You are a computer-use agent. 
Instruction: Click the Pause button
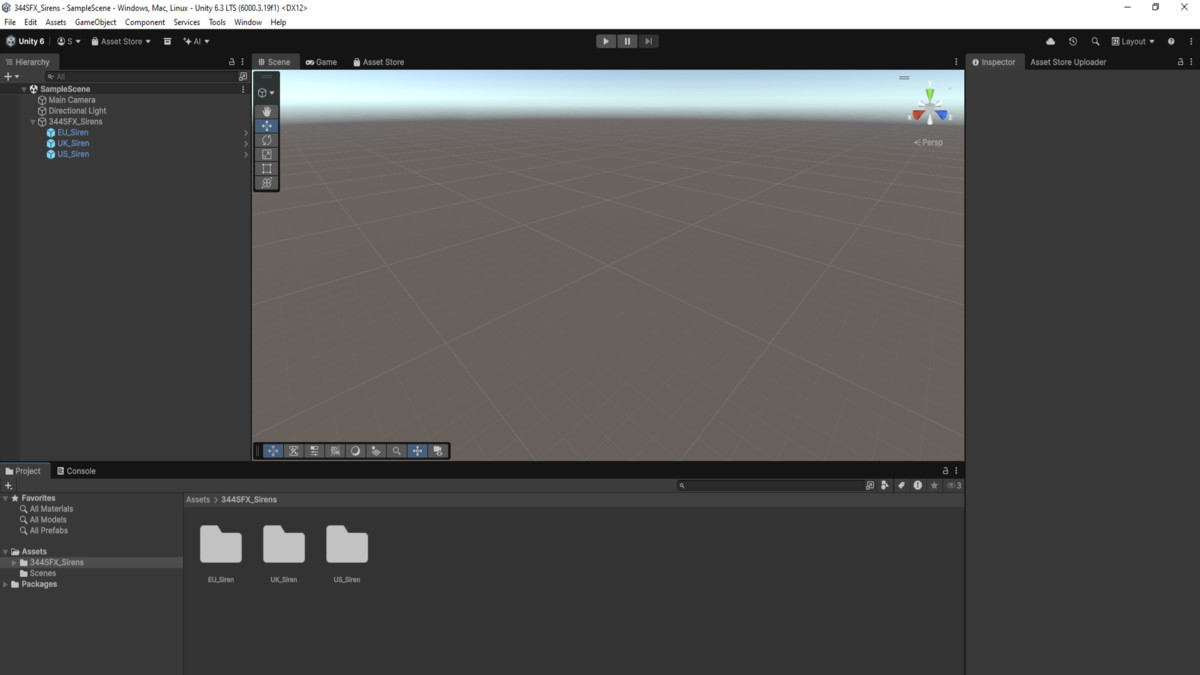coord(627,41)
